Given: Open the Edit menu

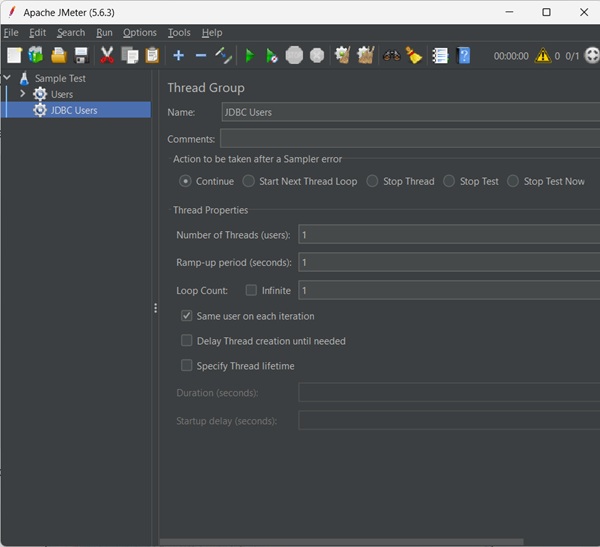Looking at the screenshot, I should click(x=38, y=33).
